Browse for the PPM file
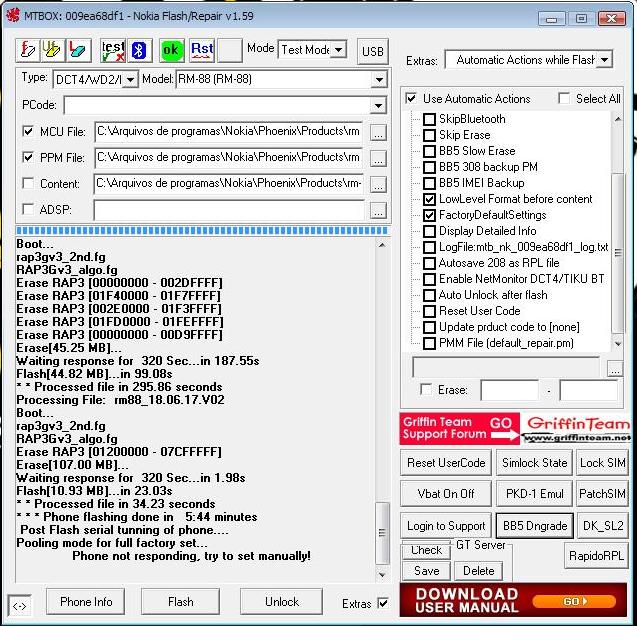The height and width of the screenshot is (626, 637). tap(378, 159)
